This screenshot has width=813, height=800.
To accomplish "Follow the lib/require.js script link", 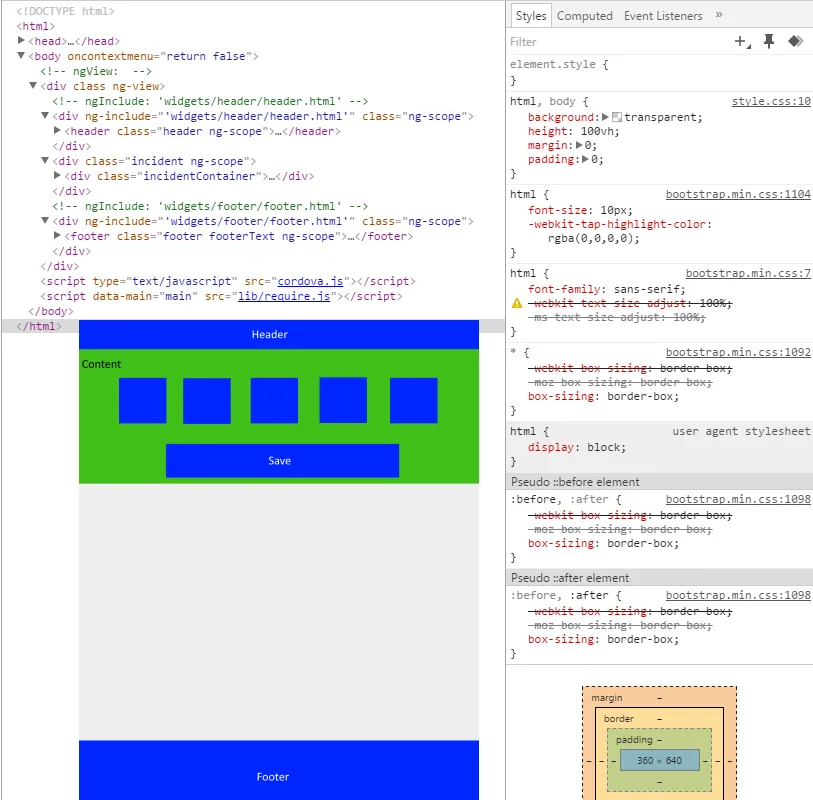I will point(284,296).
